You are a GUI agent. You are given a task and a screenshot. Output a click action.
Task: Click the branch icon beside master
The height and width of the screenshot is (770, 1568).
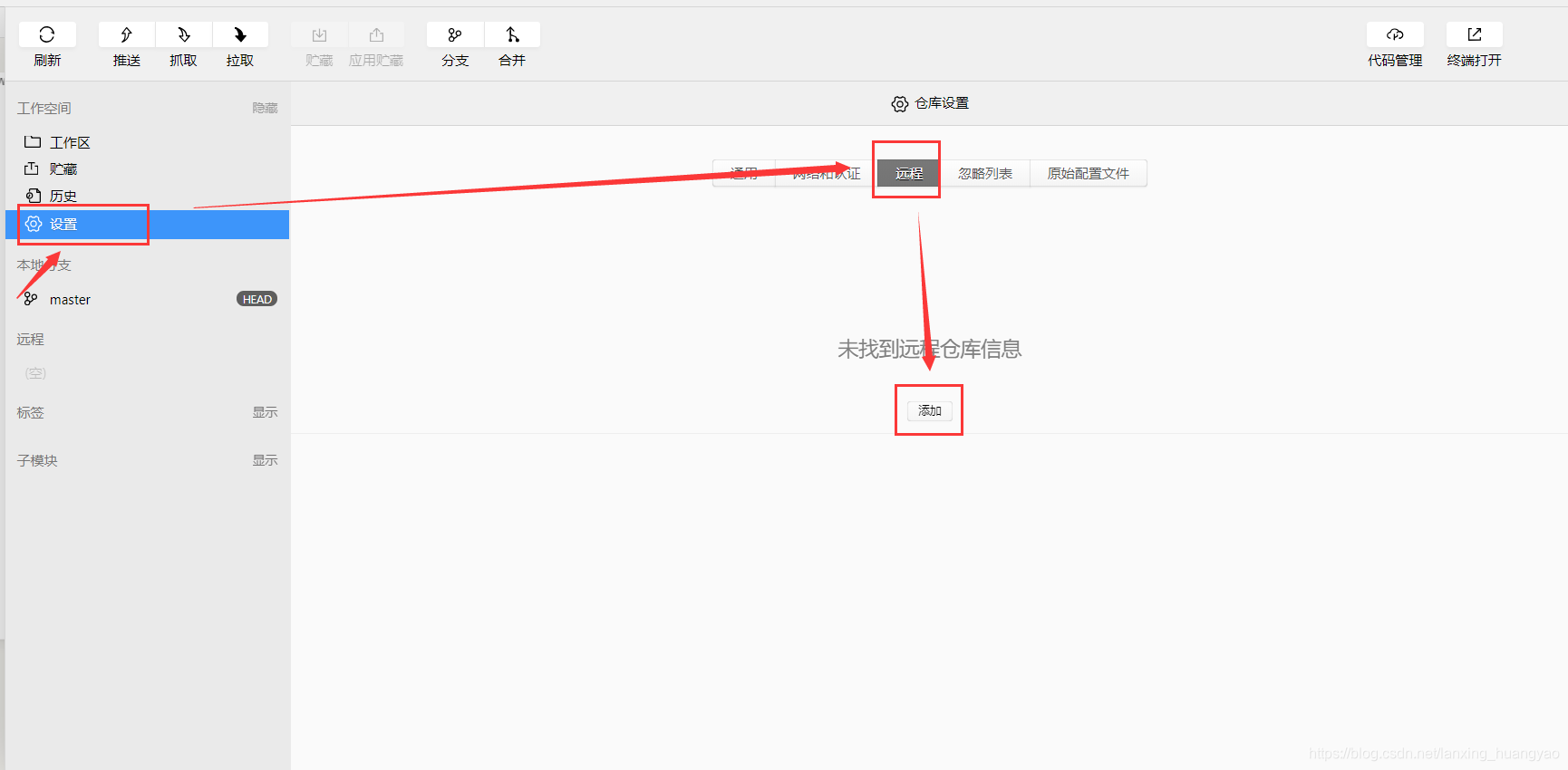click(x=31, y=299)
